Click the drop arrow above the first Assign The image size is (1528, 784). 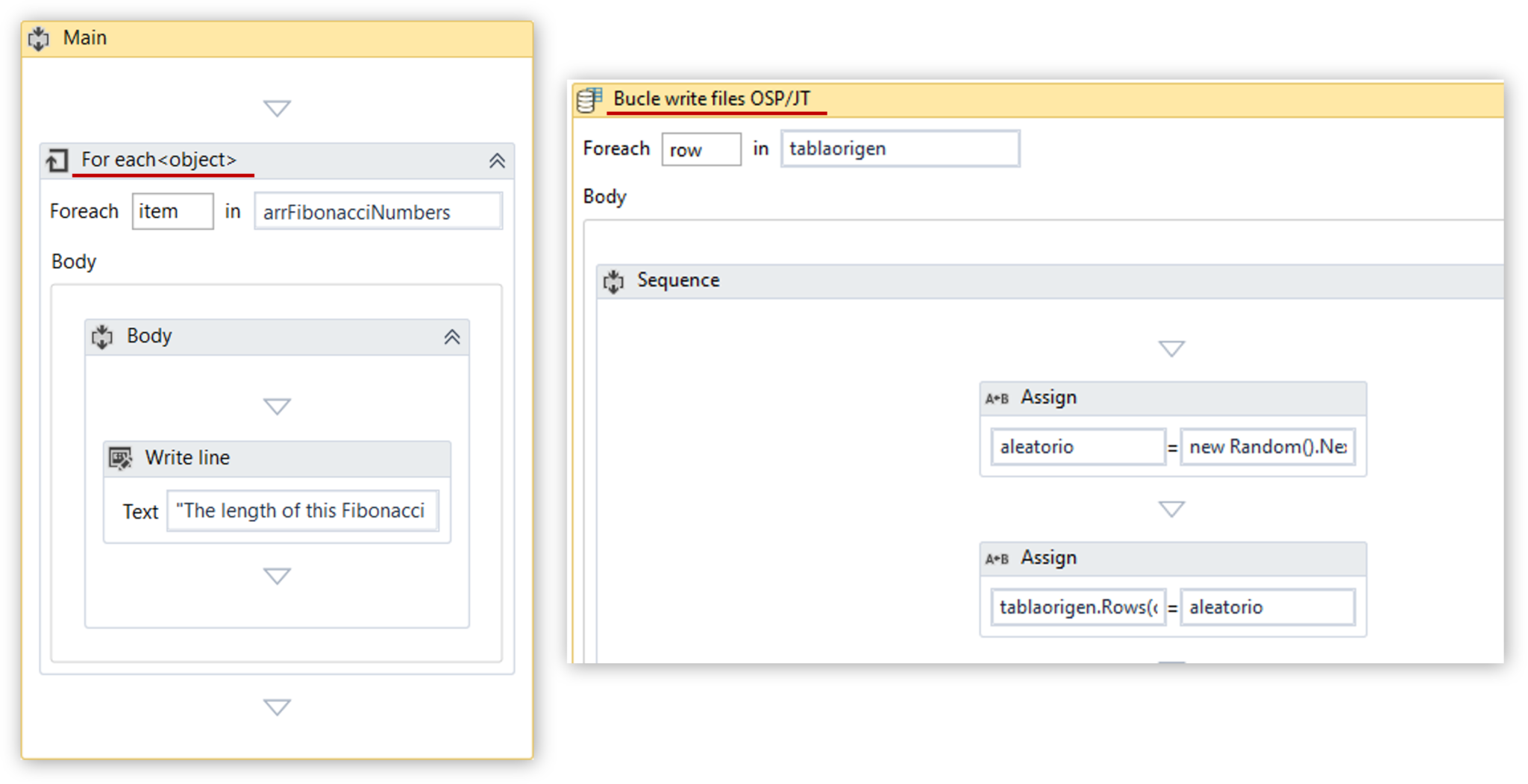click(x=1171, y=348)
